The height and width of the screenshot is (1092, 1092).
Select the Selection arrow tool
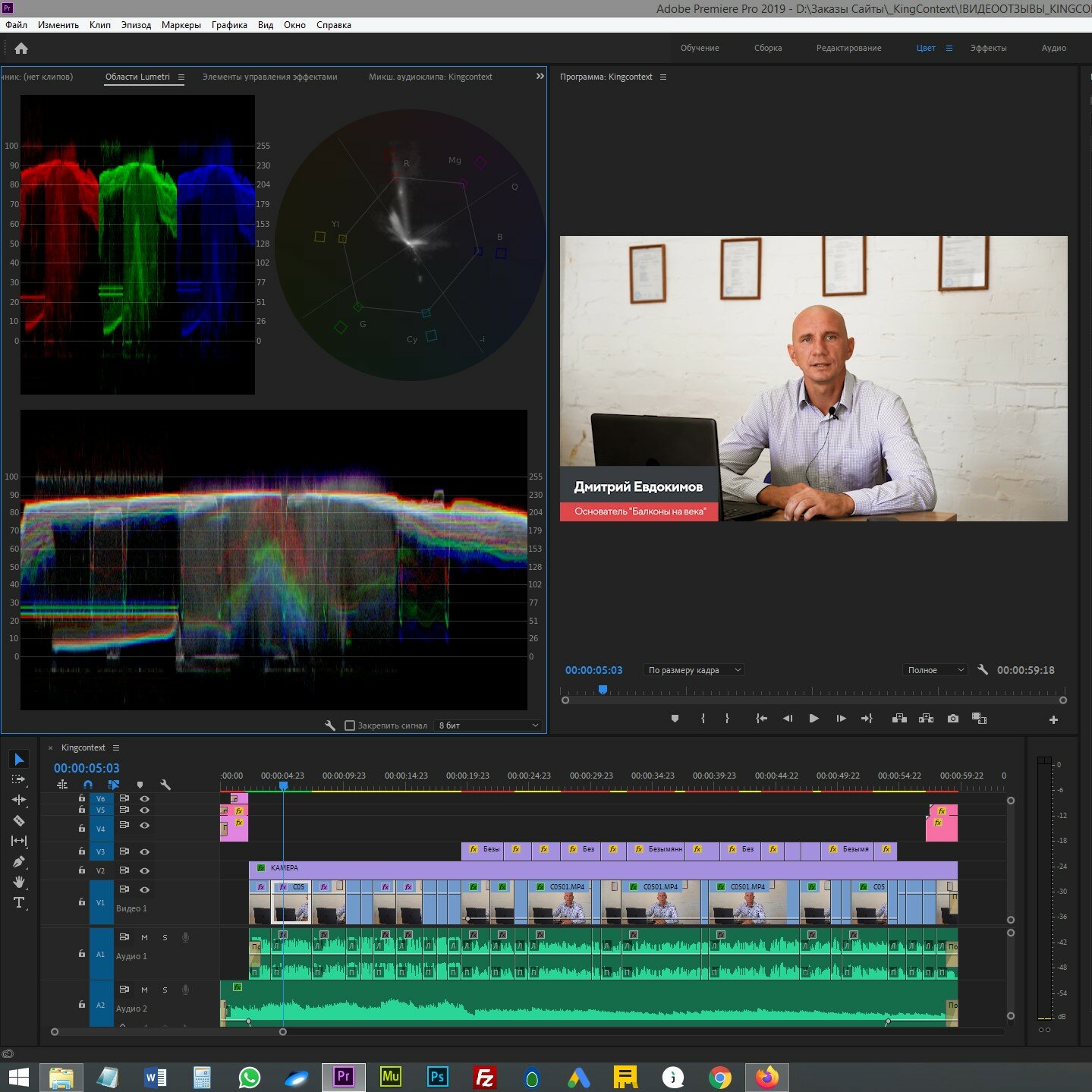point(19,759)
